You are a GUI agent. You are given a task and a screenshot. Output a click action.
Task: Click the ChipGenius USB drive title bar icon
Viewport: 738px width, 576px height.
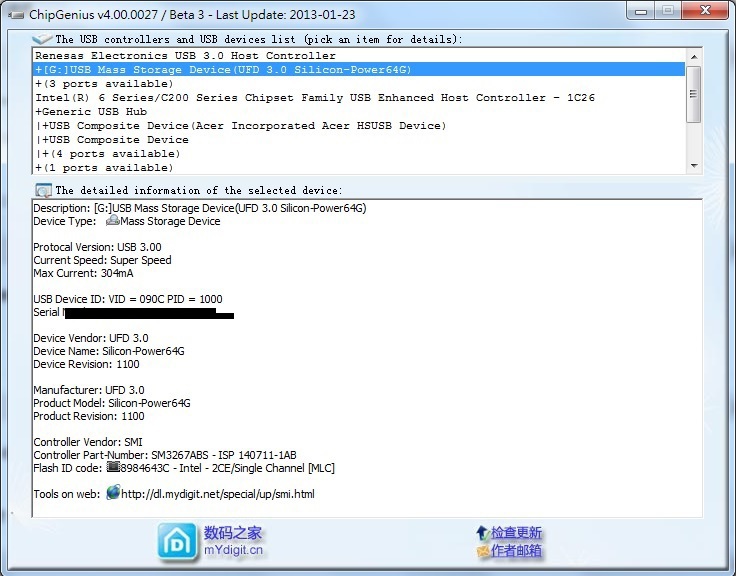click(16, 15)
